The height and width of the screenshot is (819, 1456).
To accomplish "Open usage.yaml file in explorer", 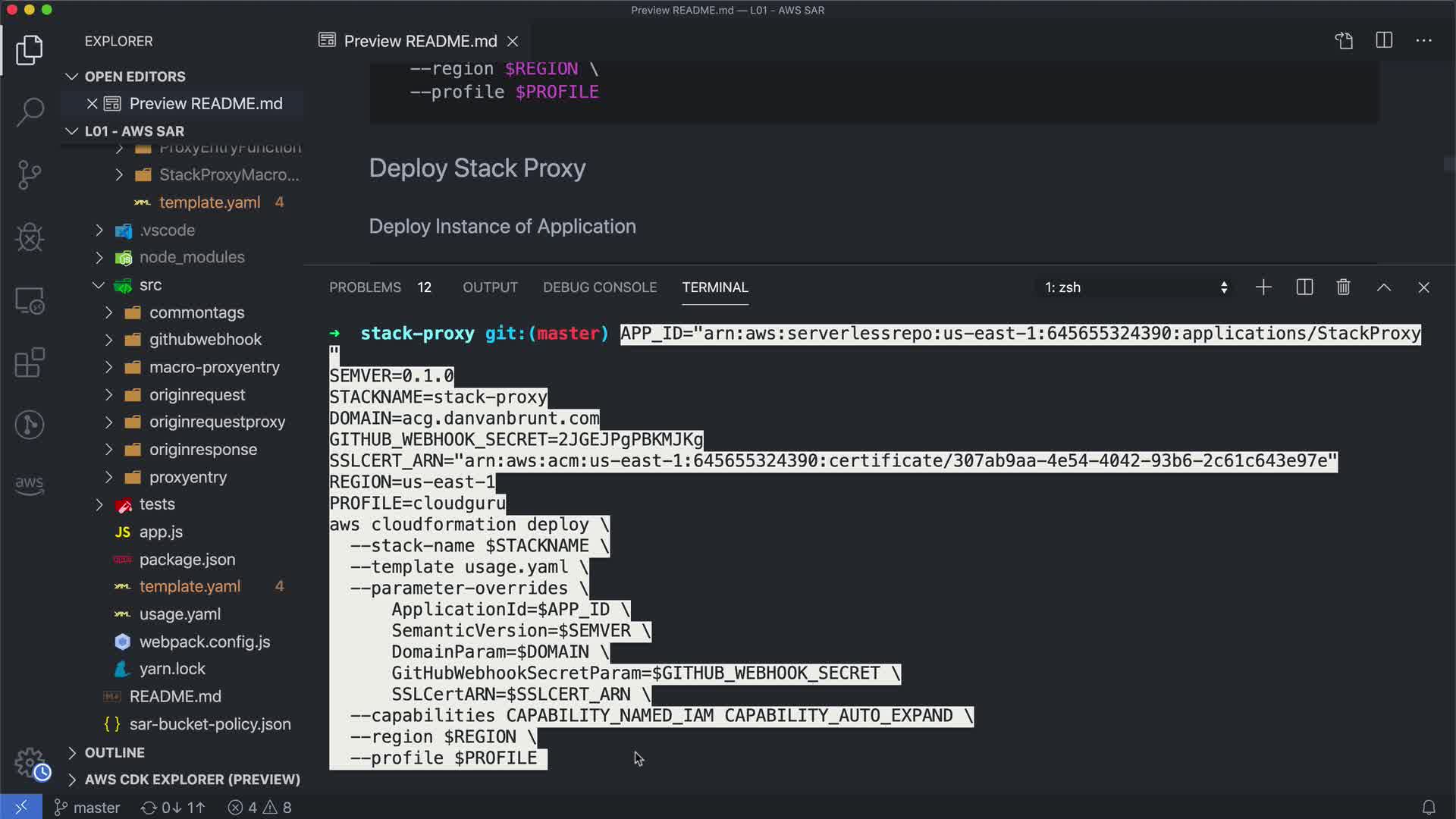I will [180, 614].
